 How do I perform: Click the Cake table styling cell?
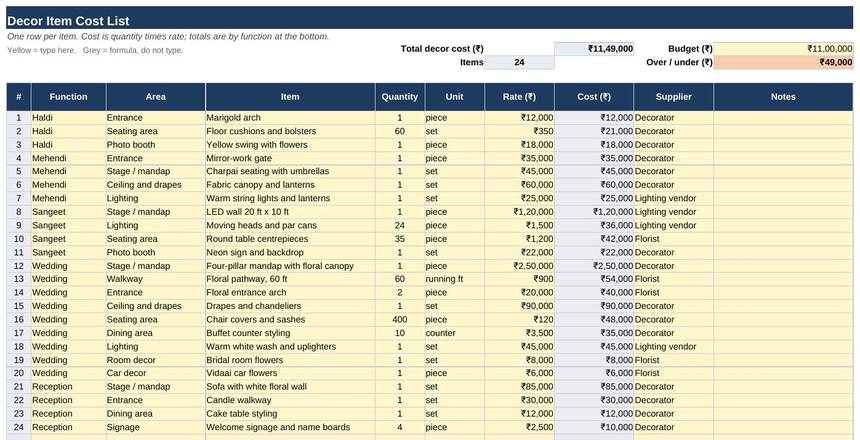click(290, 414)
